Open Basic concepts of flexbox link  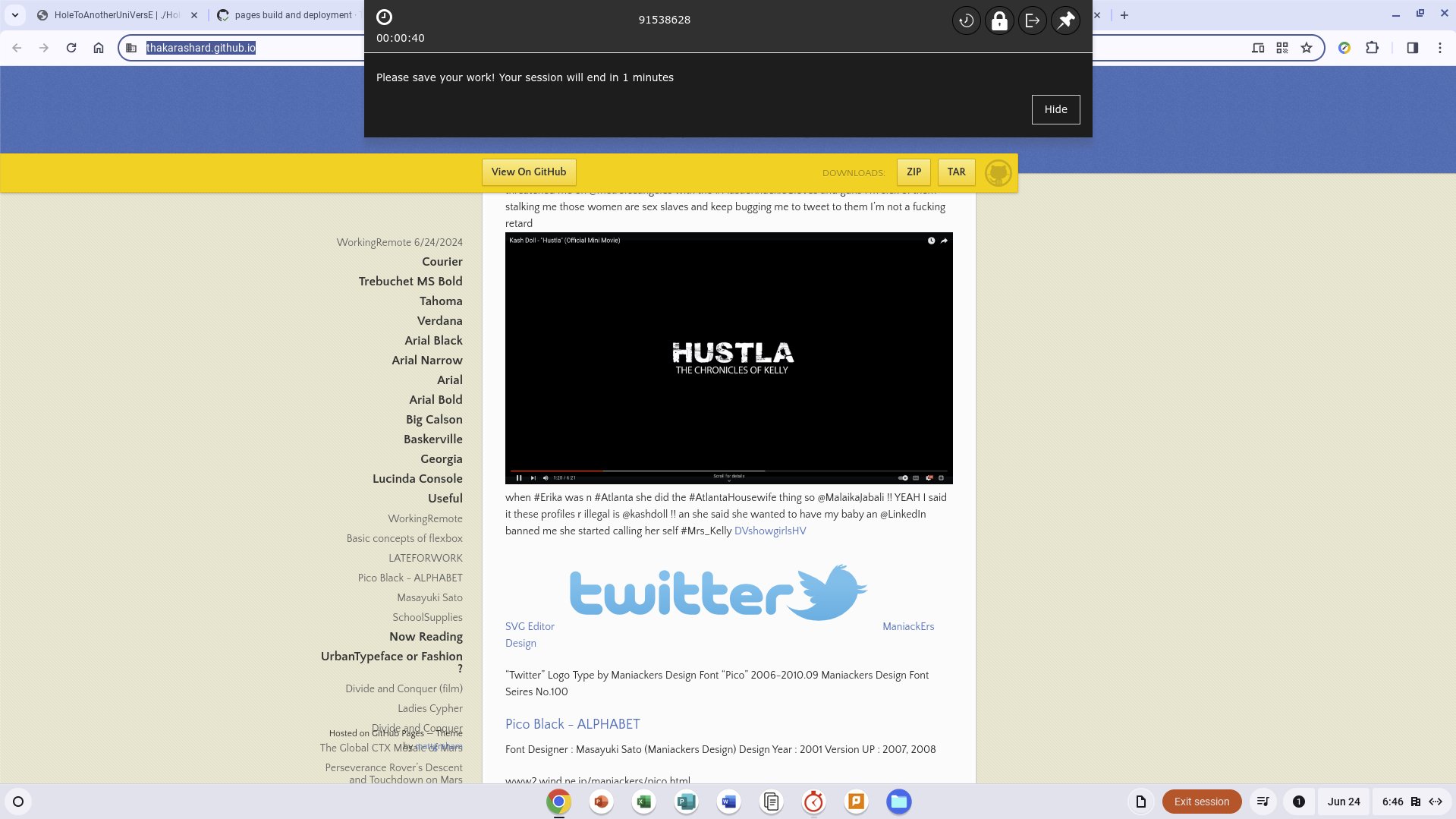pyautogui.click(x=404, y=538)
